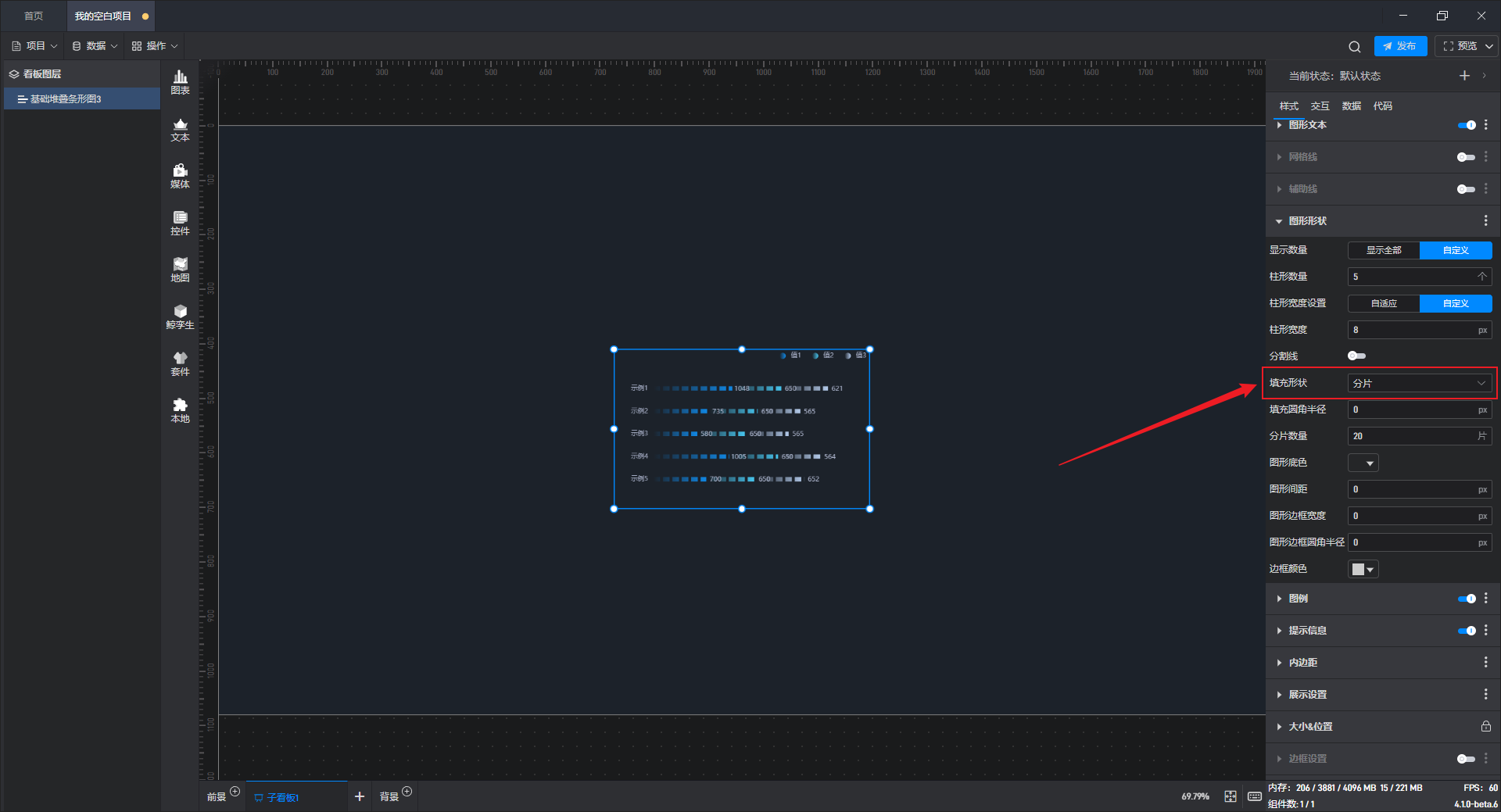Click the 发布 publish button
The image size is (1501, 812).
tap(1400, 46)
